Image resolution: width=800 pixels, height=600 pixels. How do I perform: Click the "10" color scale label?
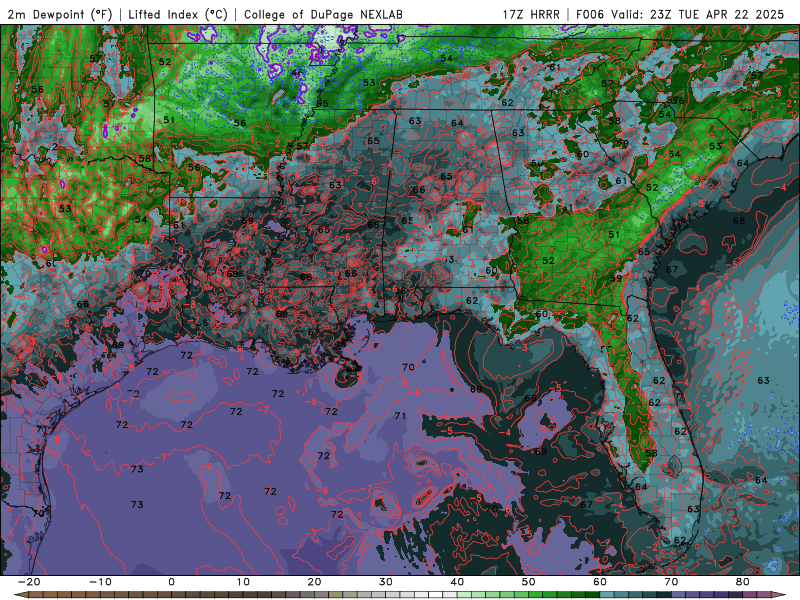243,582
